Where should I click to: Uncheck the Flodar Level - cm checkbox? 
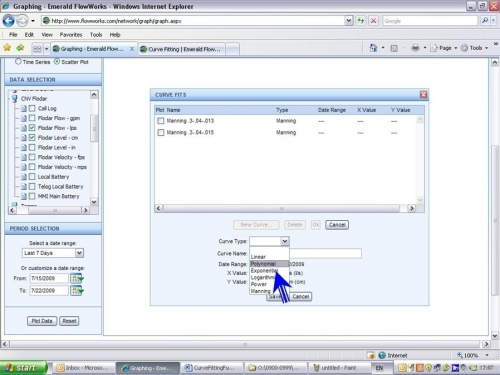coord(32,137)
